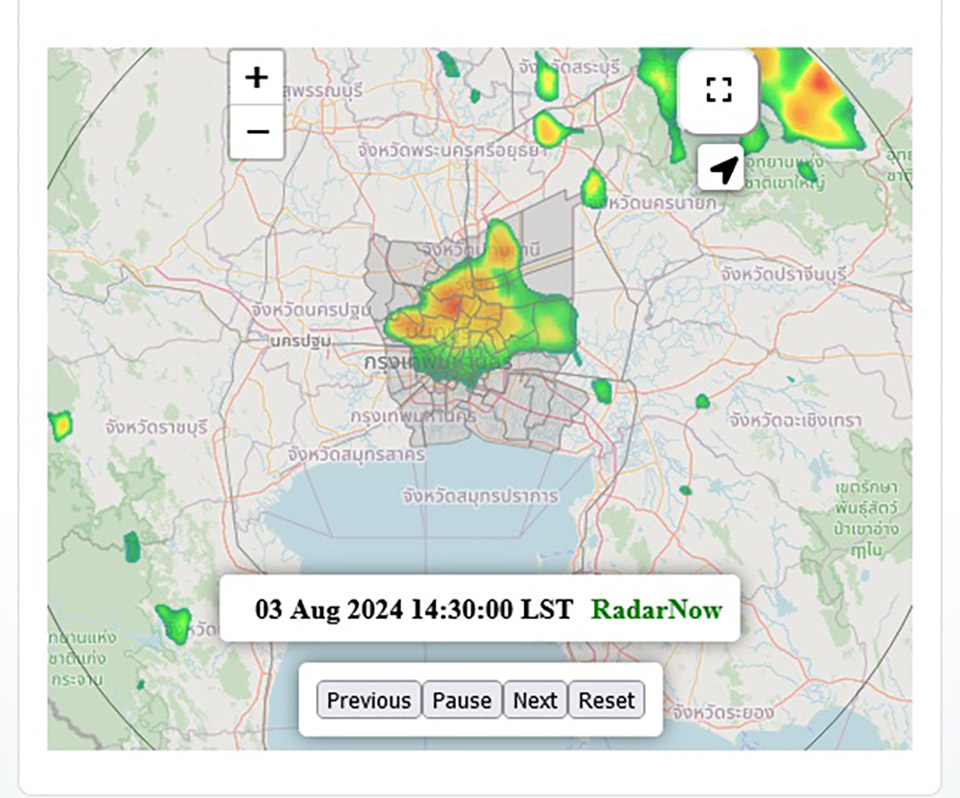Screen dimensions: 960x798
Task: Pause the radar animation
Action: pos(462,700)
